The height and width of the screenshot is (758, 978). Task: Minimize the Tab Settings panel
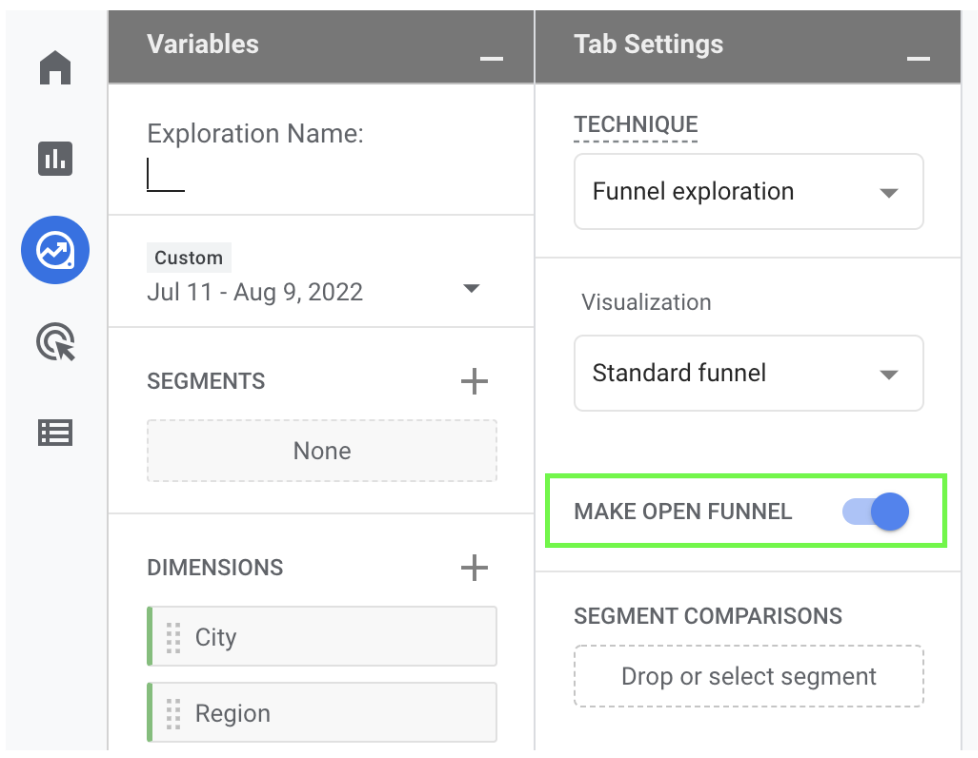tap(918, 59)
